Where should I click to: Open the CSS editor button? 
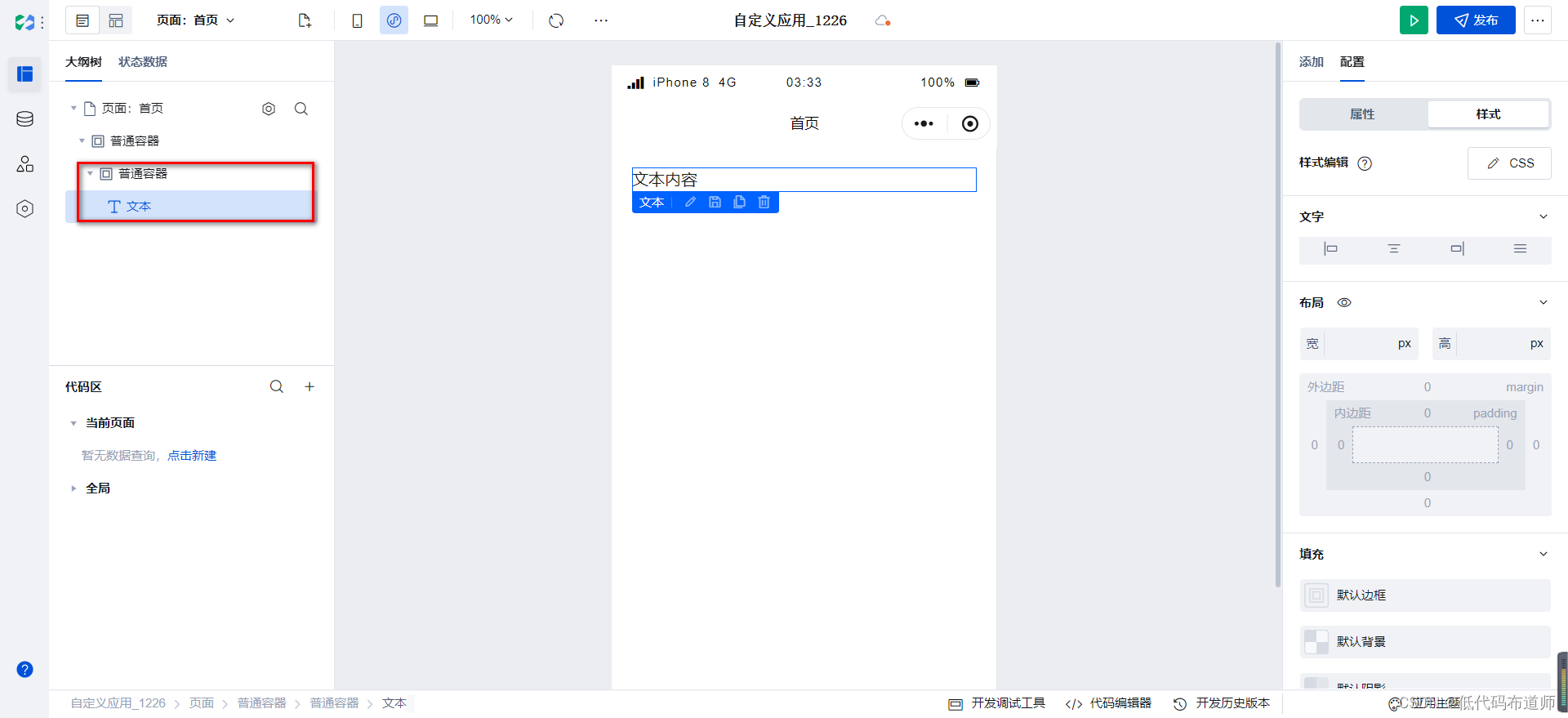tap(1509, 163)
